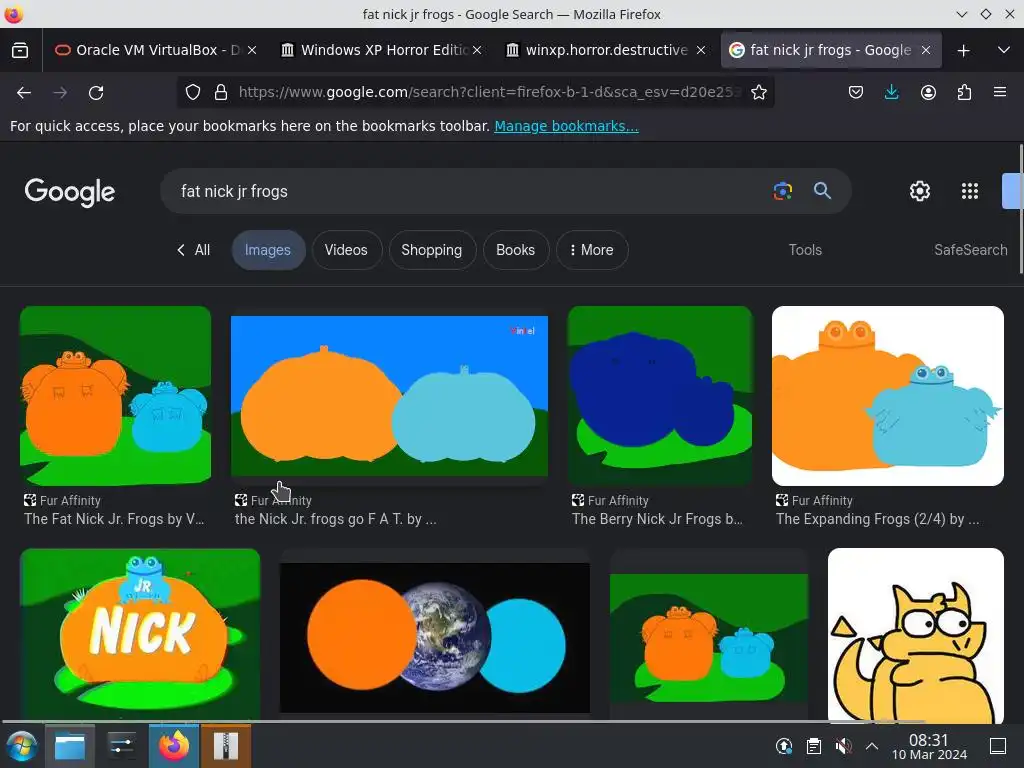This screenshot has width=1024, height=768.
Task: Select the Books filter chip
Action: (515, 250)
